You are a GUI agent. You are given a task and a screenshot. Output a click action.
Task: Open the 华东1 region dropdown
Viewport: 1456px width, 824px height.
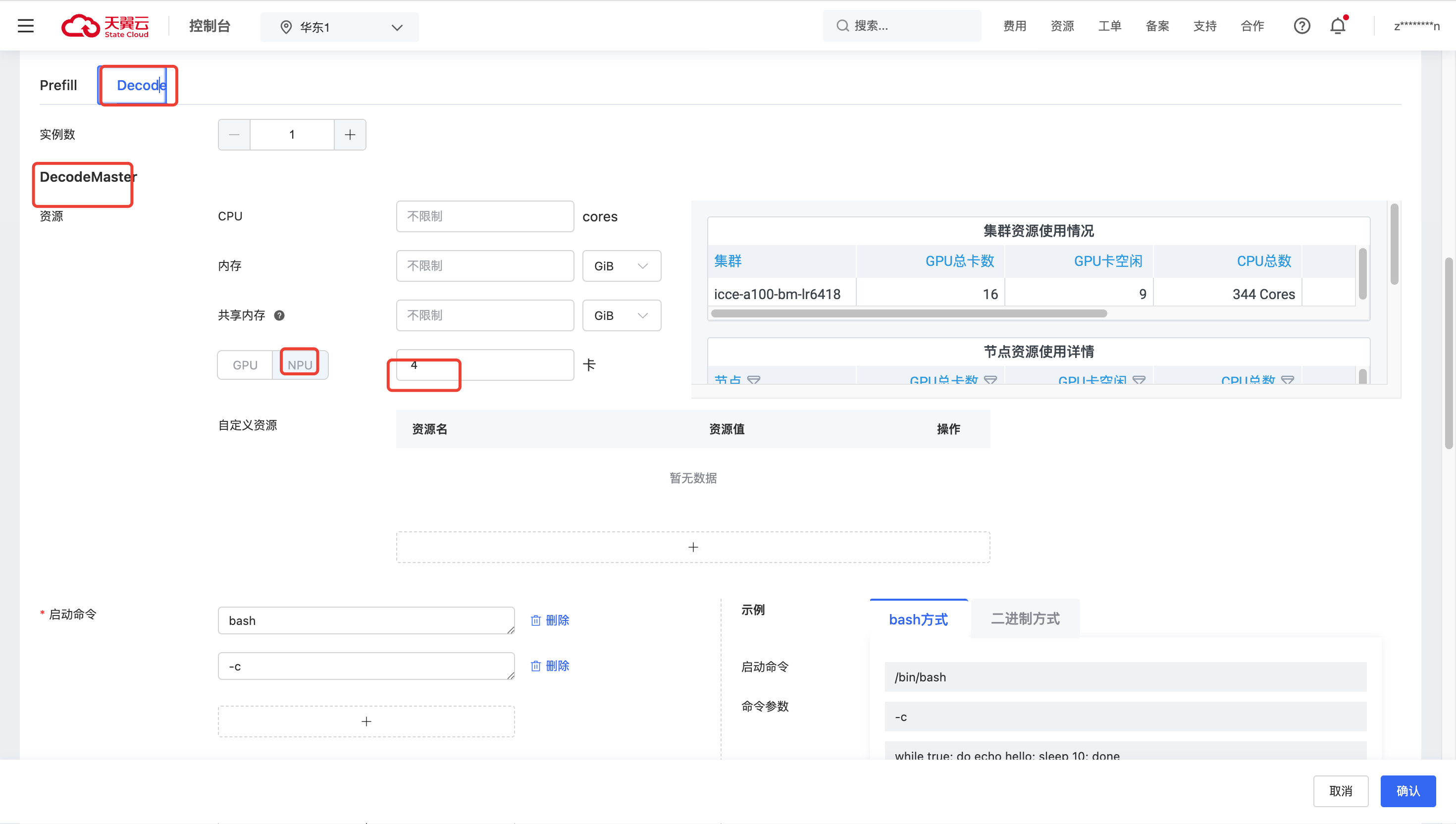(340, 27)
